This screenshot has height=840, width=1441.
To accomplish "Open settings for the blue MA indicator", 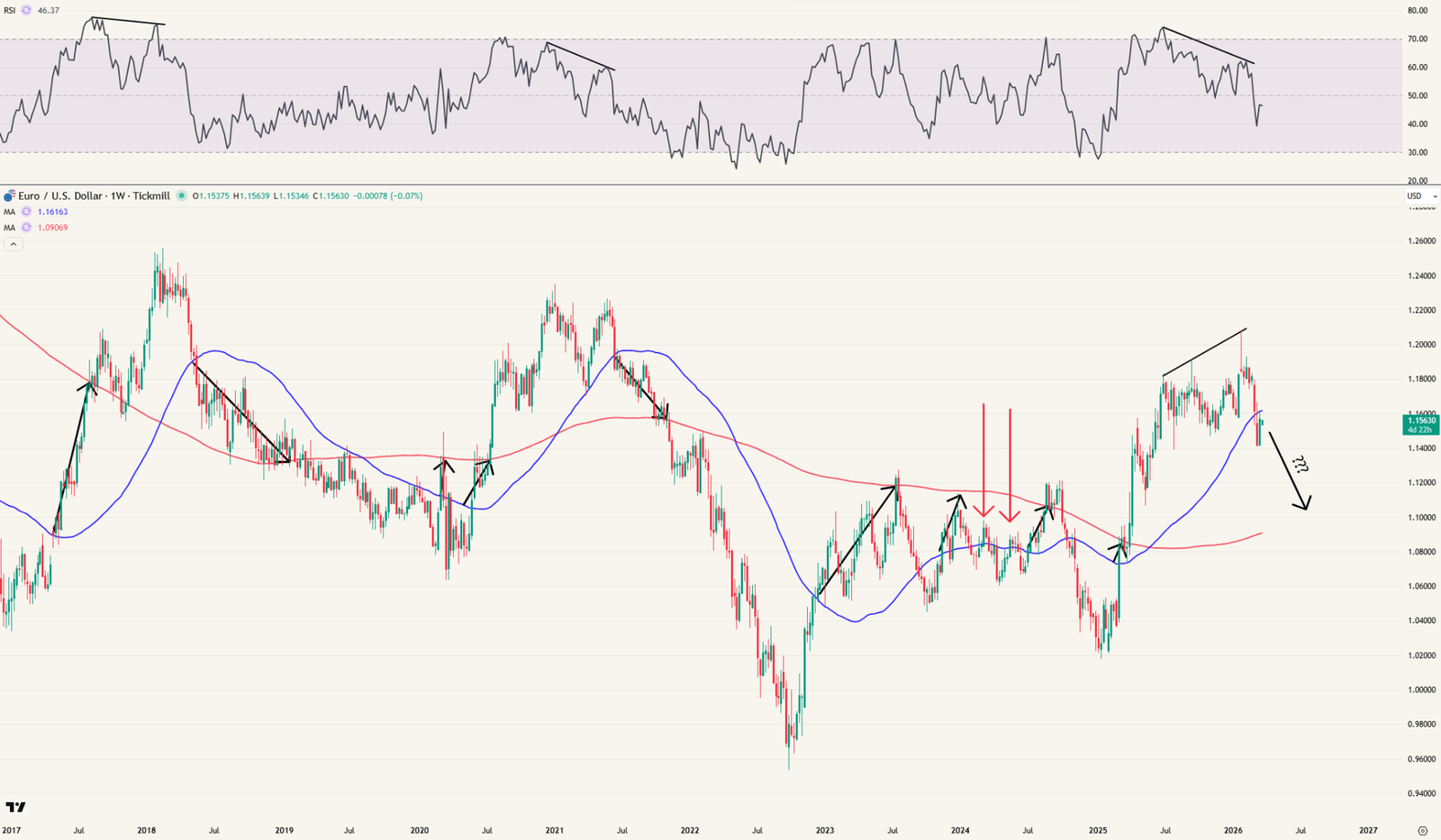I will (27, 212).
